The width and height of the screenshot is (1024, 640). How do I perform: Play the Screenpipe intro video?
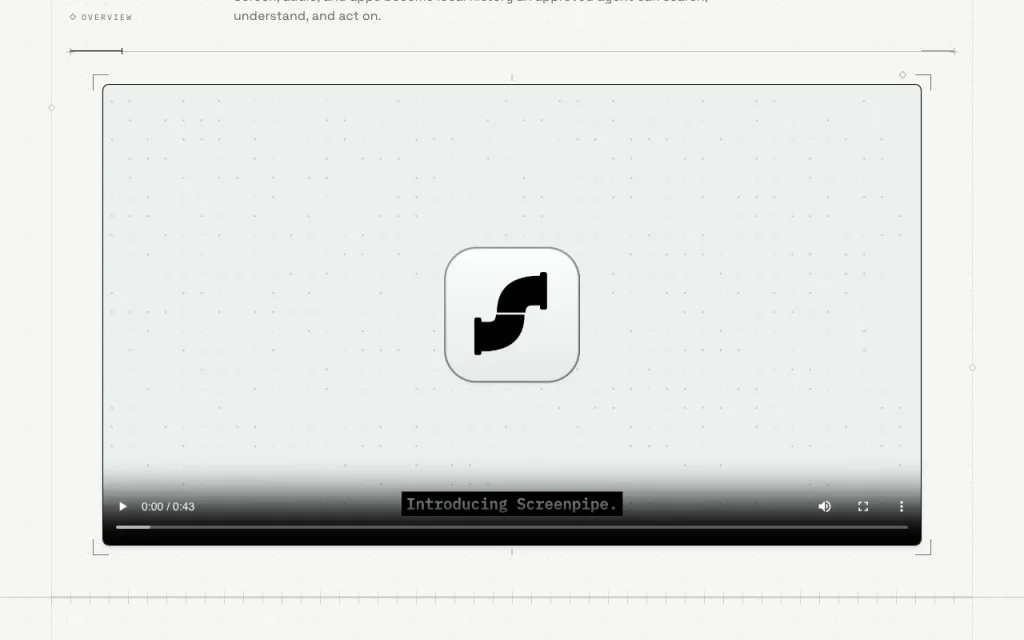point(122,506)
